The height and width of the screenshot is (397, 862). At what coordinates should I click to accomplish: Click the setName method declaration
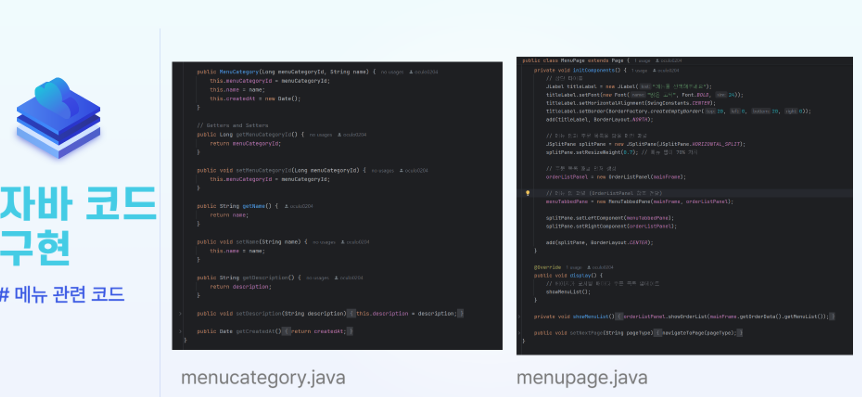coord(252,242)
